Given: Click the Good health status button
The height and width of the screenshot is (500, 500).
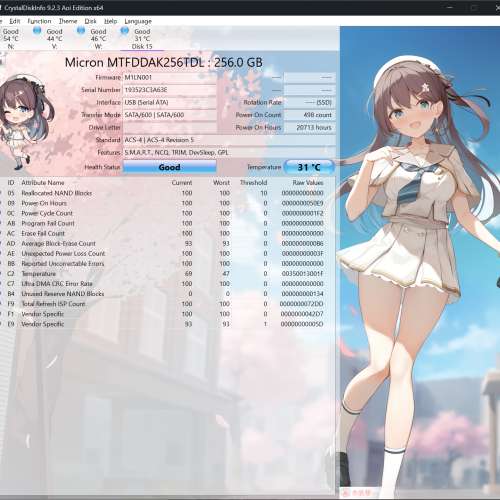Looking at the screenshot, I should click(x=170, y=167).
